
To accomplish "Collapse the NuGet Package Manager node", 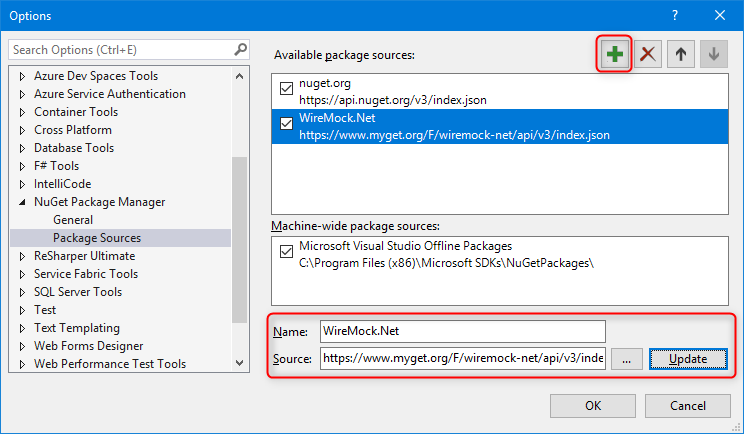I will [24, 202].
